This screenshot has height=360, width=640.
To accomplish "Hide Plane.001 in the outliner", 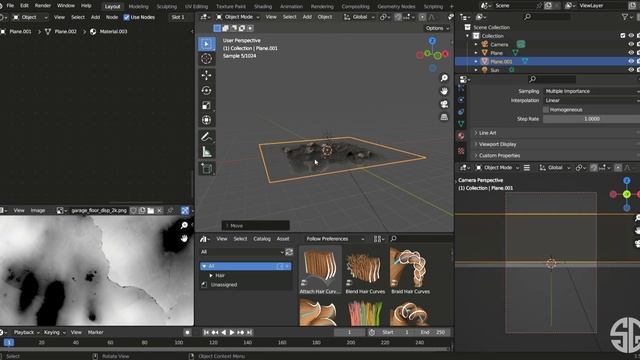I will [x=631, y=61].
